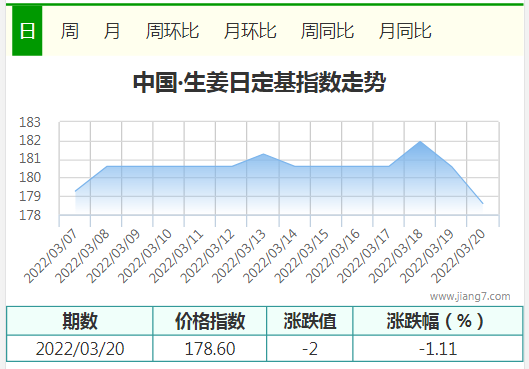
Task: Click the 2022/03/20 table cell
Action: (80, 348)
